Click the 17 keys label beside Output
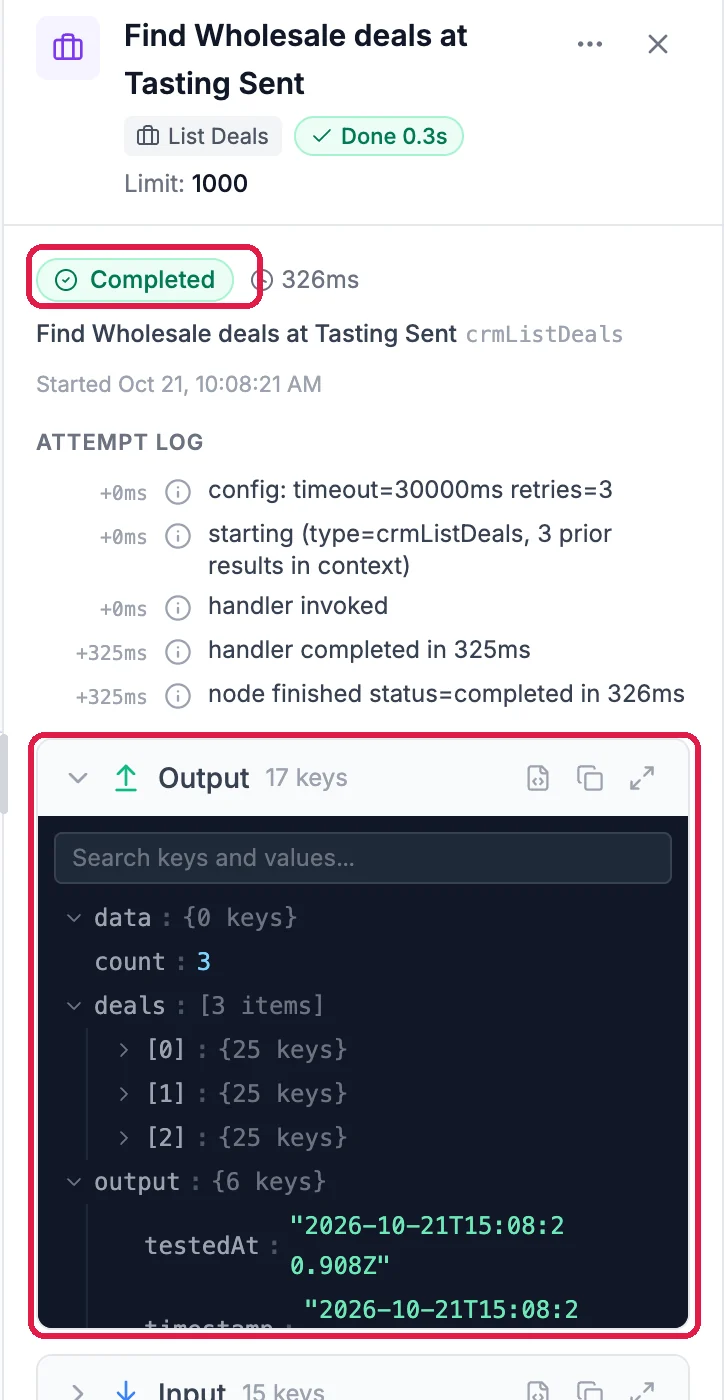 click(x=306, y=779)
